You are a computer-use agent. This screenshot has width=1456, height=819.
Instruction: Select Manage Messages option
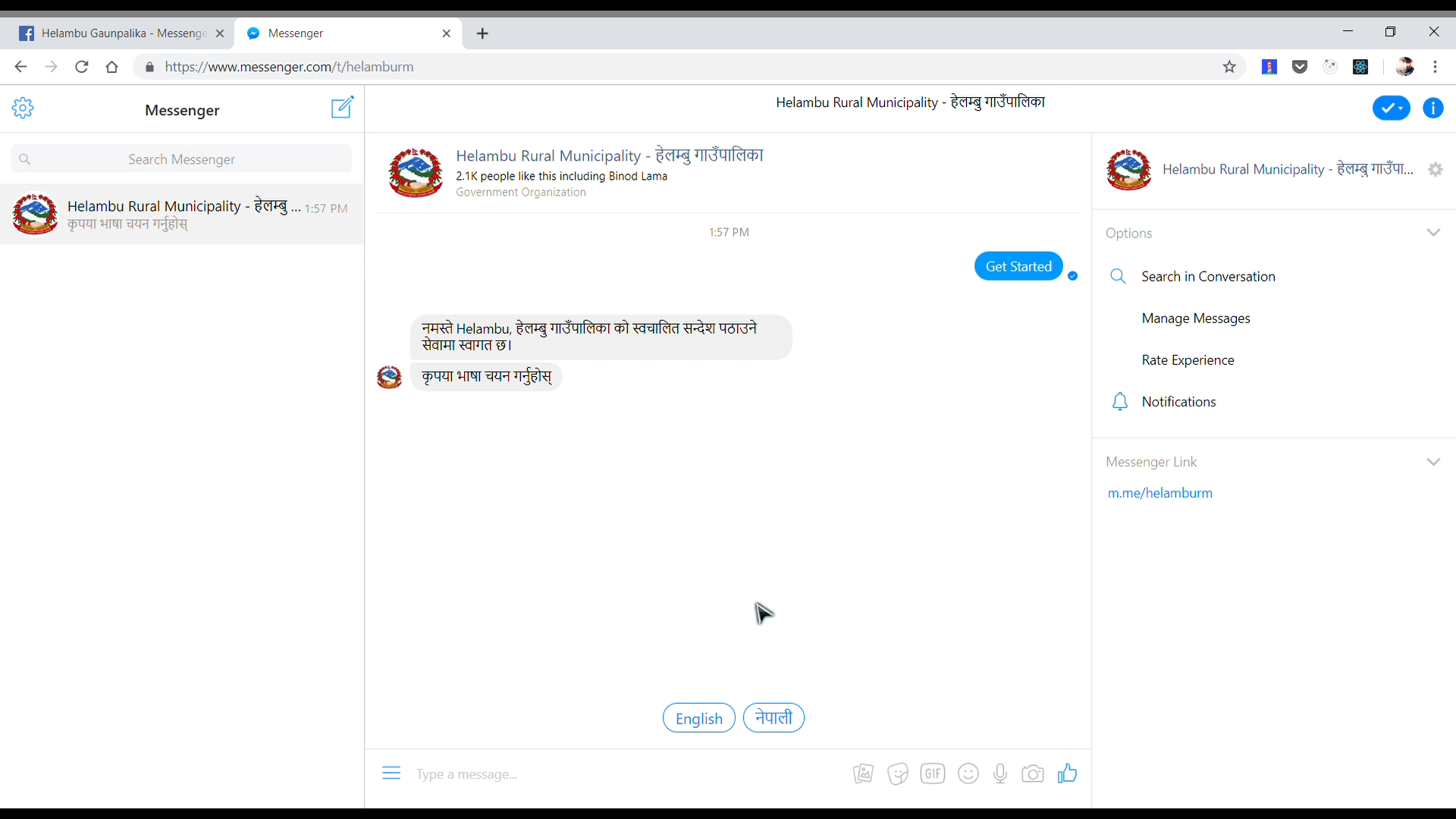(x=1196, y=318)
